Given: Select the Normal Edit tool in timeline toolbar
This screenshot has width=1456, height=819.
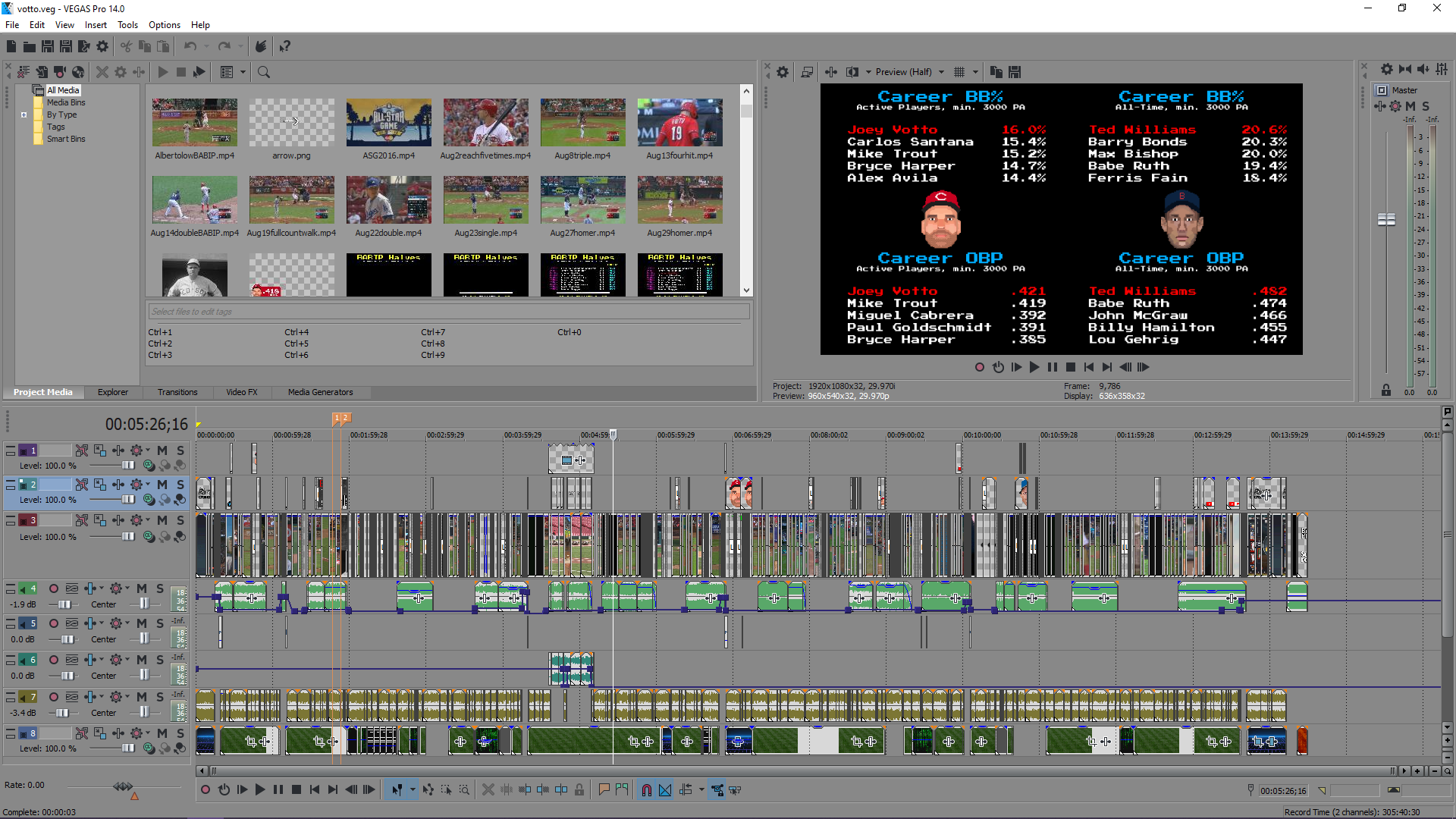Looking at the screenshot, I should [397, 790].
